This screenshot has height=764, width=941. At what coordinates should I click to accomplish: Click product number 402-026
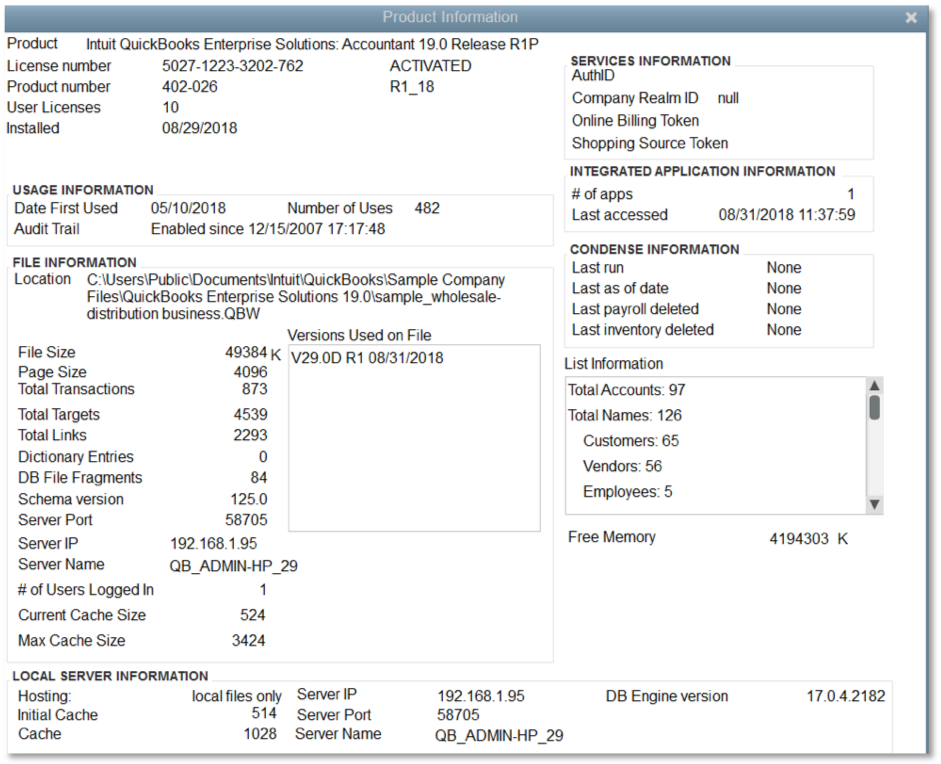[x=190, y=87]
